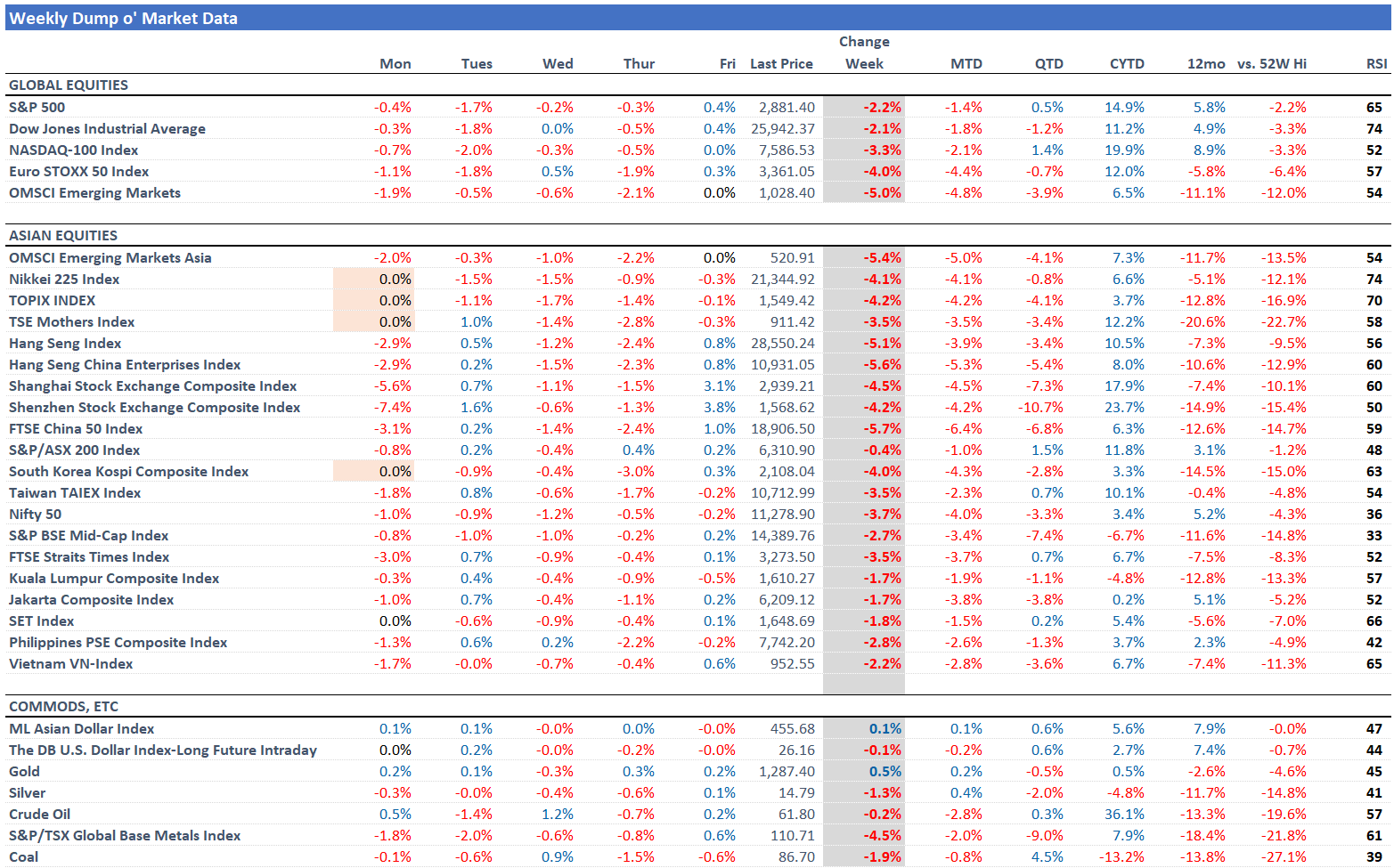Select Vietnam VN-Index RSI value 65
The height and width of the screenshot is (868, 1394).
pyautogui.click(x=1374, y=664)
